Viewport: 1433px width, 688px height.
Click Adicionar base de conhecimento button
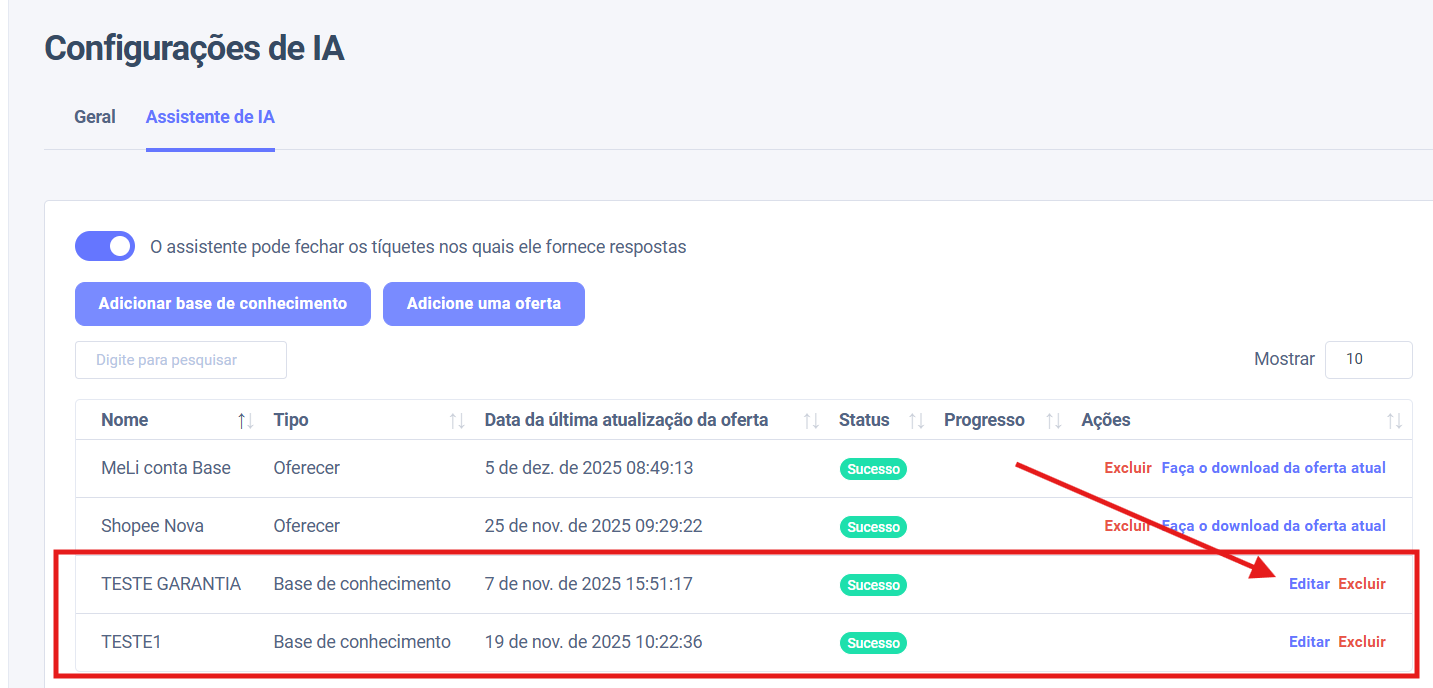(x=222, y=304)
